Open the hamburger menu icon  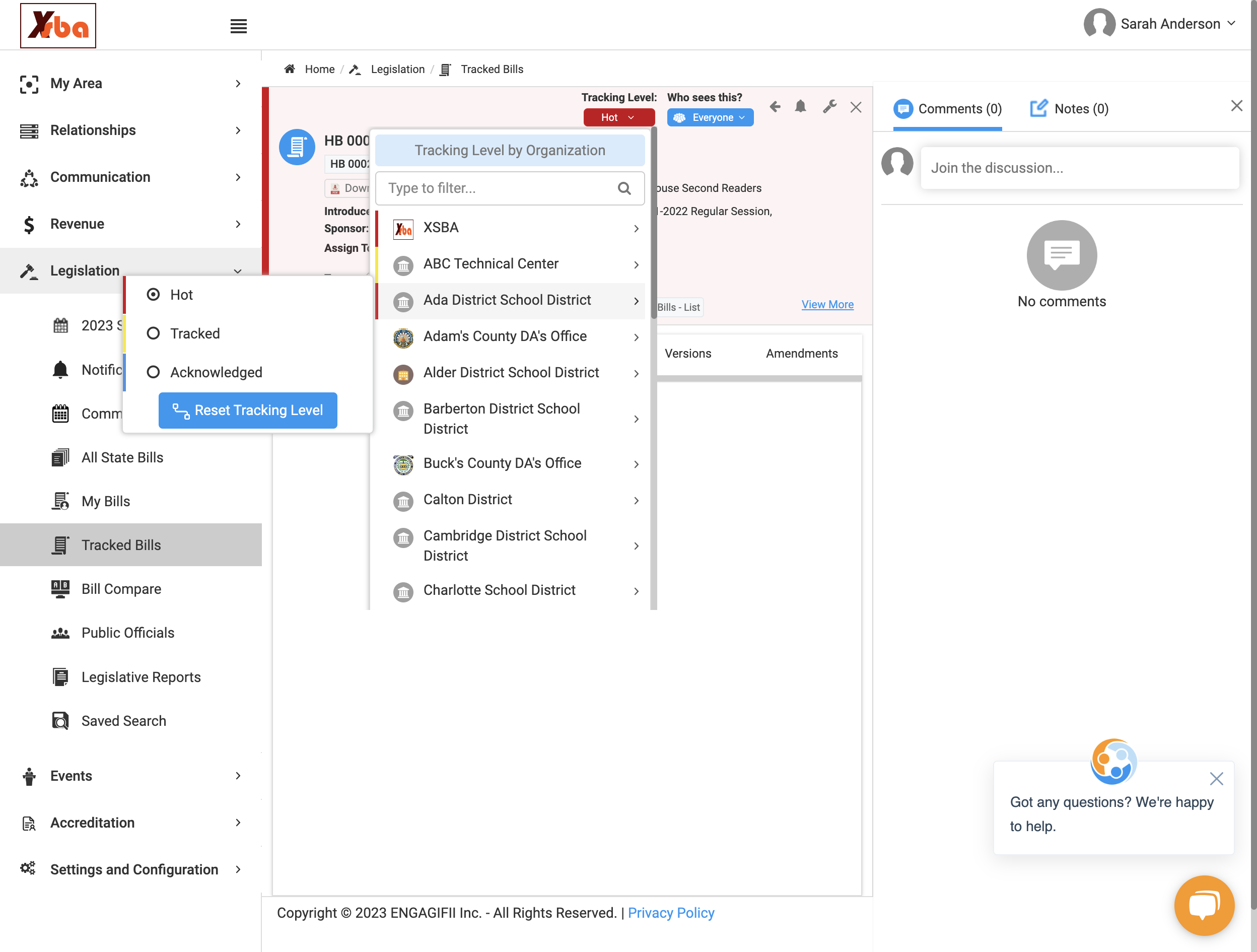click(238, 26)
